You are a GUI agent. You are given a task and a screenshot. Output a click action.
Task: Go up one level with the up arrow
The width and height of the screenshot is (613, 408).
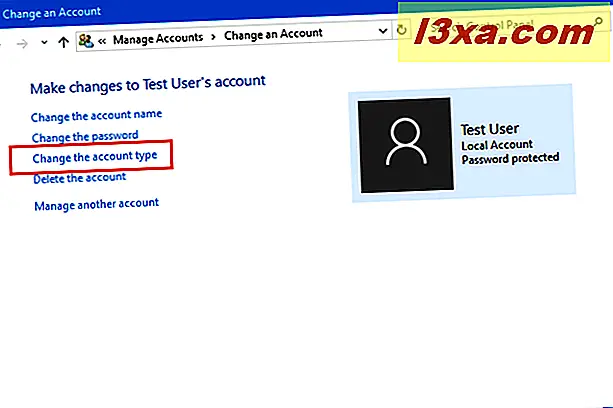click(x=63, y=42)
